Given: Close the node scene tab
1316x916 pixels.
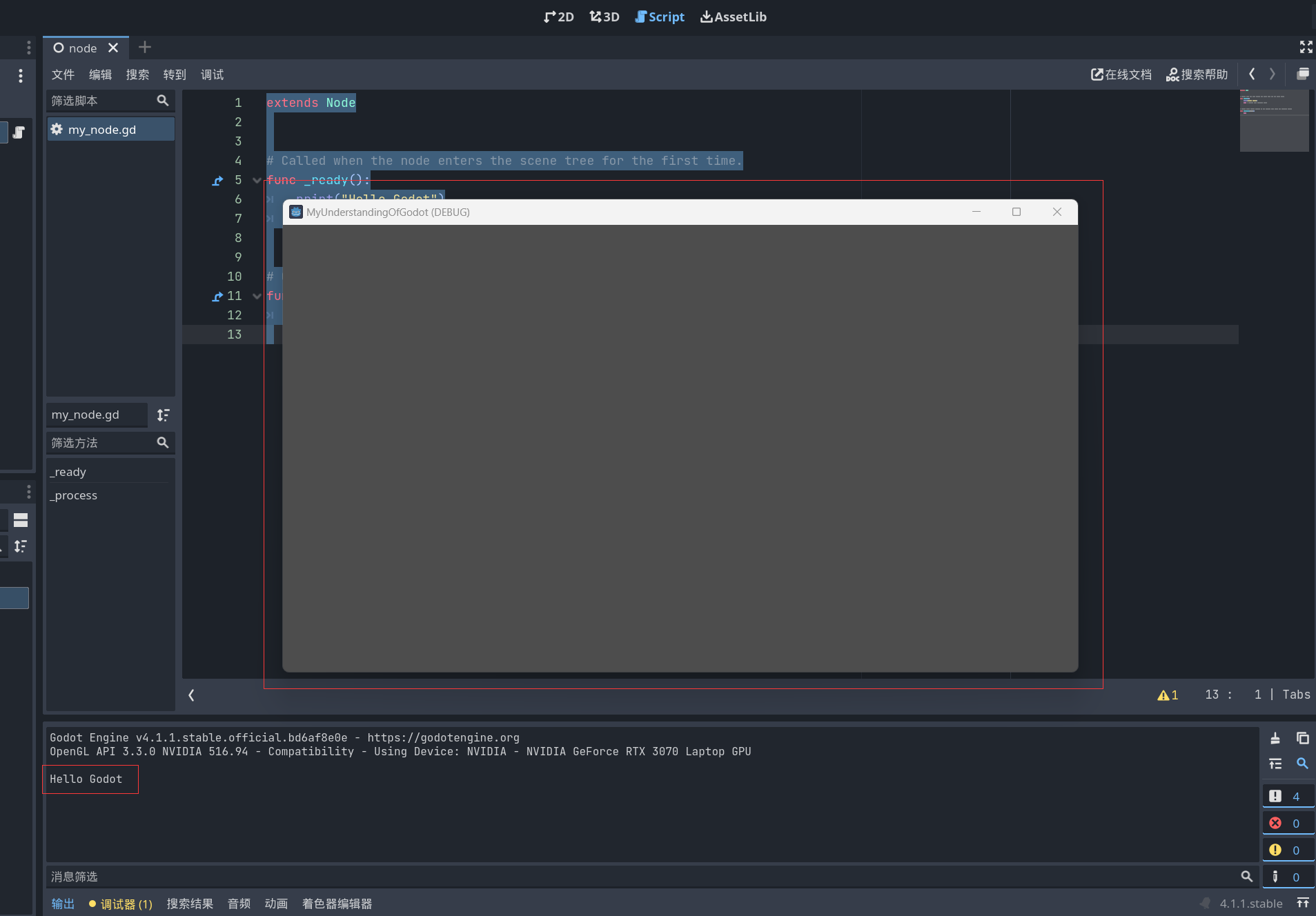Looking at the screenshot, I should [113, 48].
